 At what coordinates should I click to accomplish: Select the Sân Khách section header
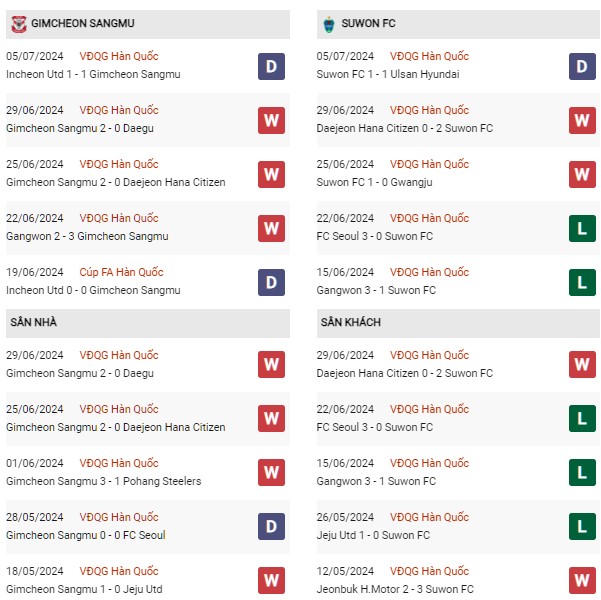click(350, 323)
